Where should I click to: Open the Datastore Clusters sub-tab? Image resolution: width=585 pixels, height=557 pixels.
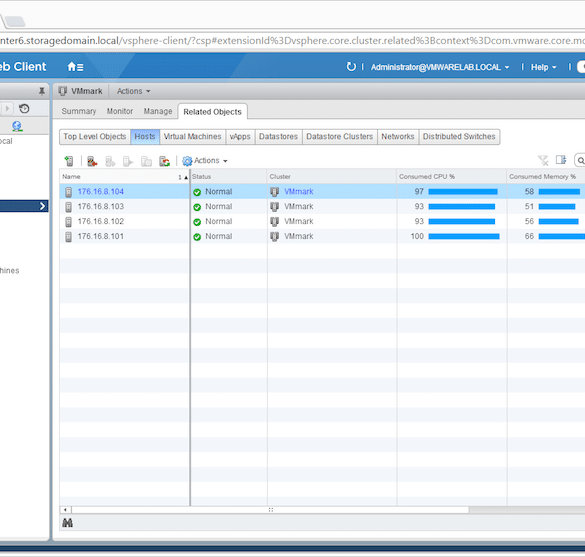[x=340, y=137]
